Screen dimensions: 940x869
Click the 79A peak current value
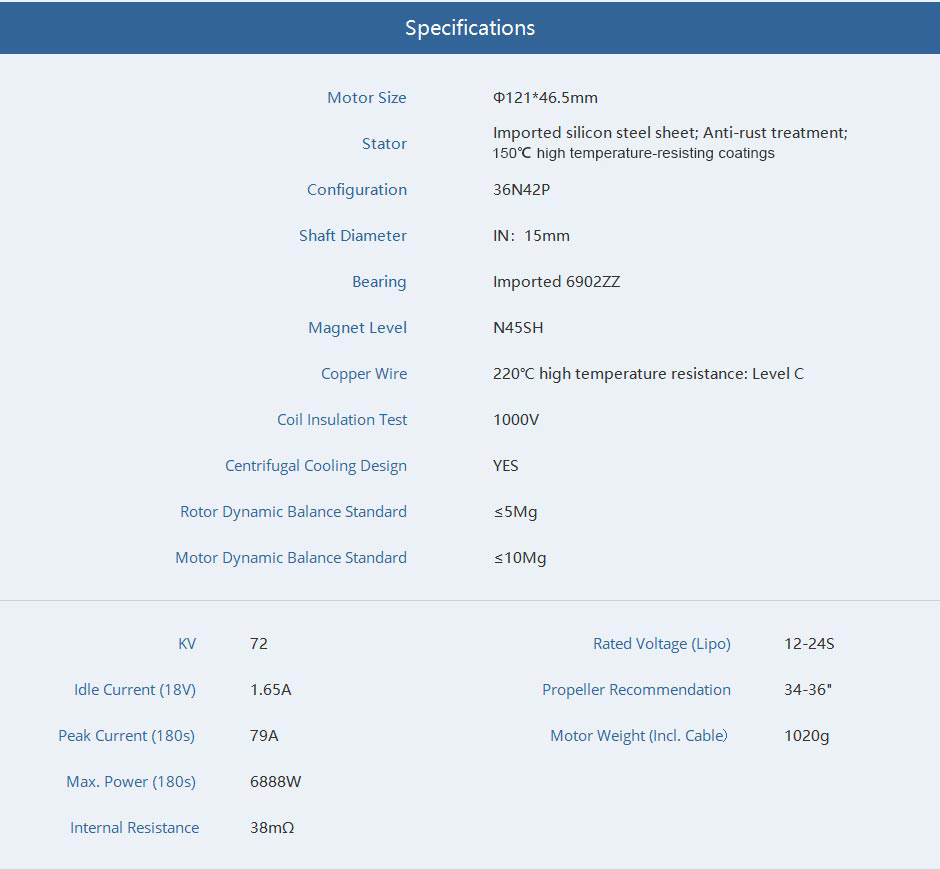point(264,736)
